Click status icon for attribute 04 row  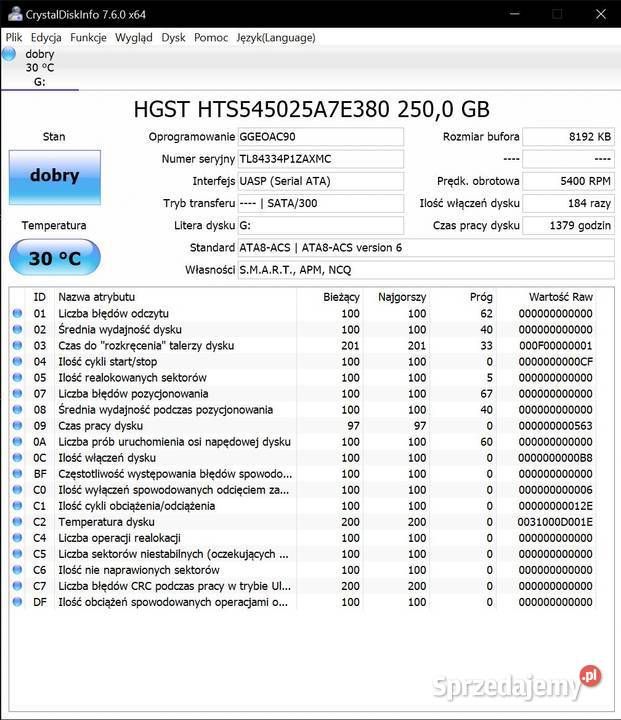click(x=17, y=361)
